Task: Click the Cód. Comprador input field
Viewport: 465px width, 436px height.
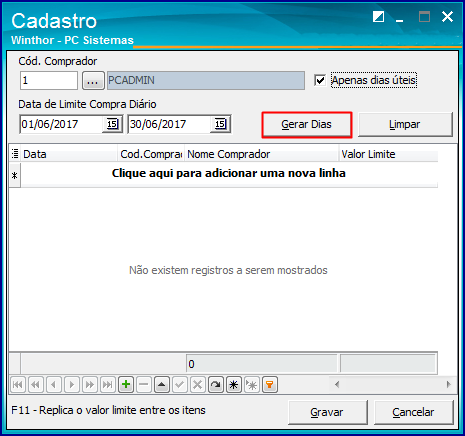Action: pyautogui.click(x=49, y=80)
